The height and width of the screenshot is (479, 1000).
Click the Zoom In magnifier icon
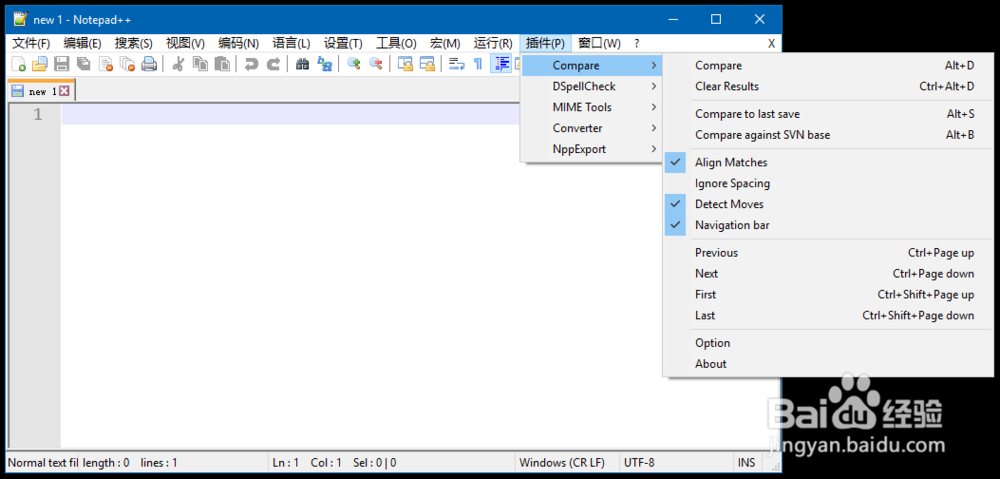354,63
